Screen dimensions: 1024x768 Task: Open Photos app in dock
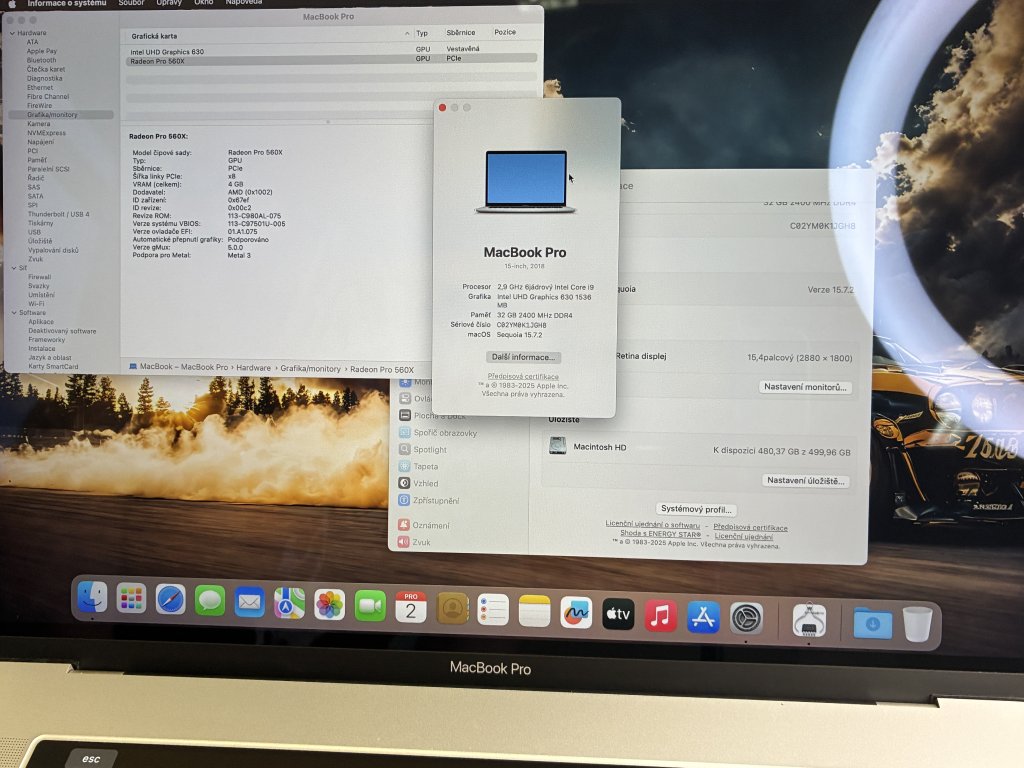point(330,605)
